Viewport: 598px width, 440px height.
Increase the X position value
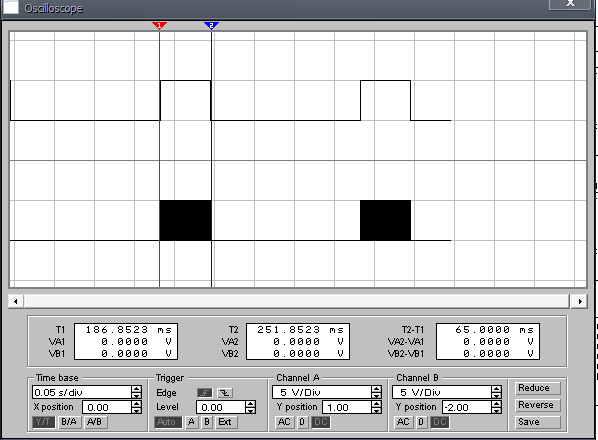[136, 404]
